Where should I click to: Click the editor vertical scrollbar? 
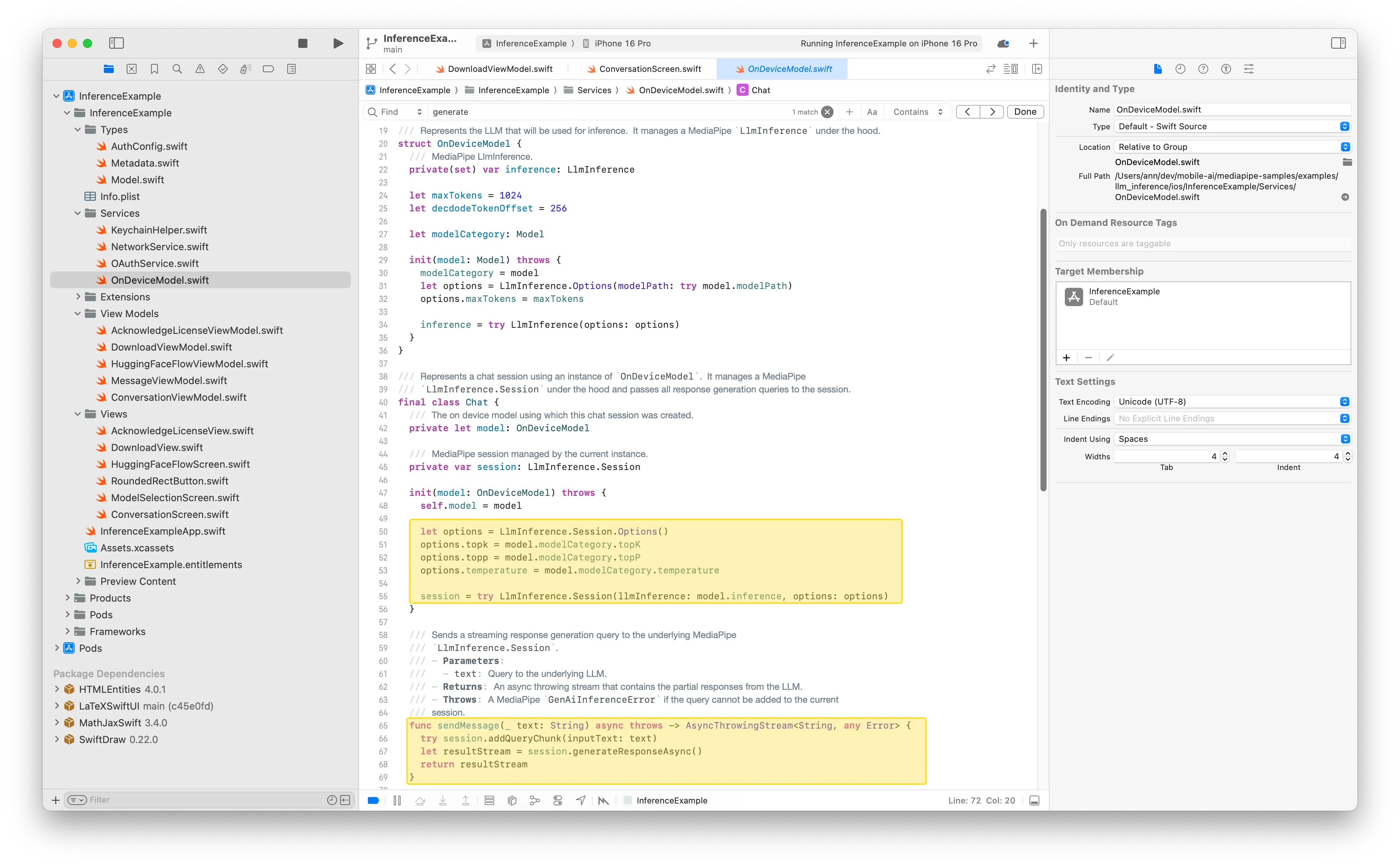pyautogui.click(x=1043, y=350)
